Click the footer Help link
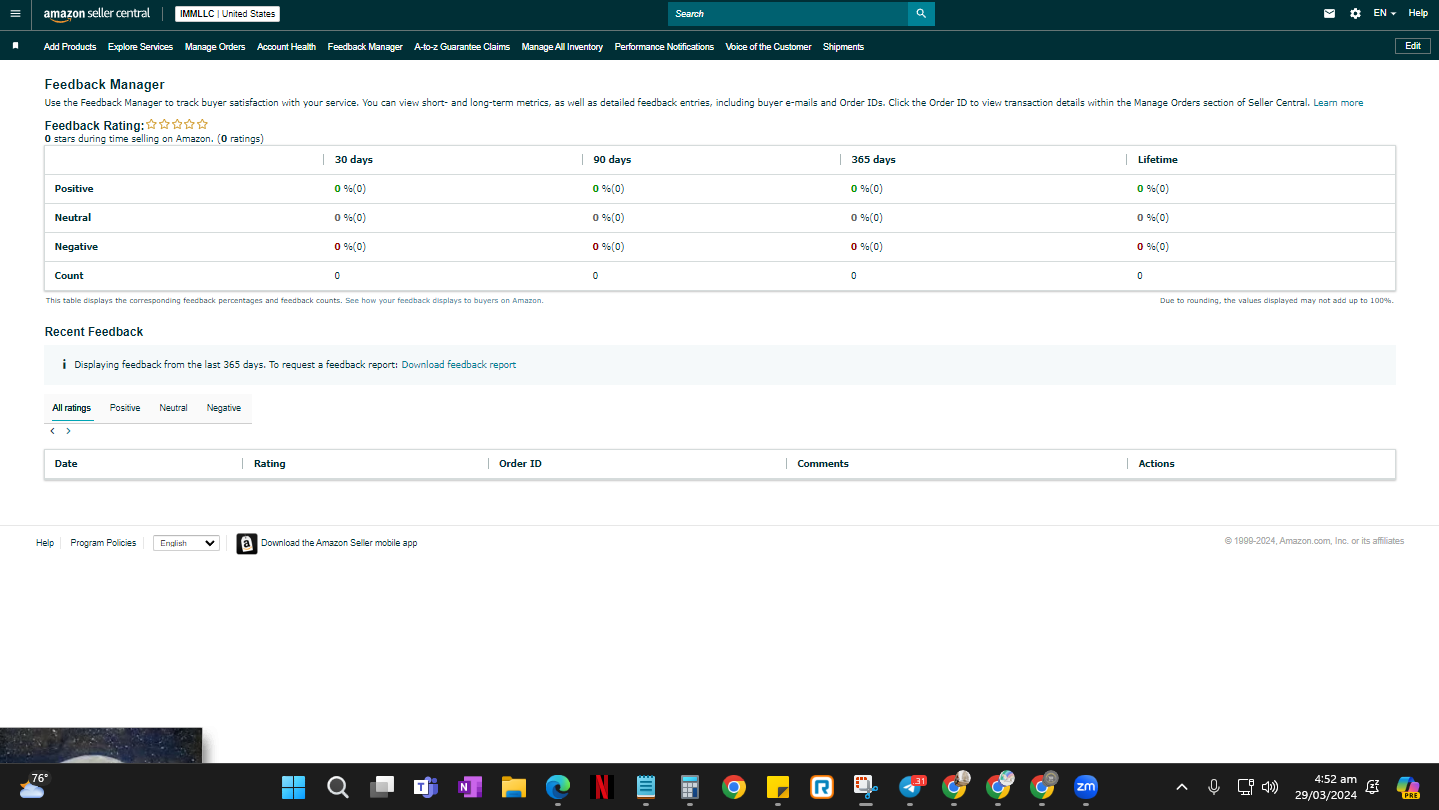1439x810 pixels. pos(45,543)
